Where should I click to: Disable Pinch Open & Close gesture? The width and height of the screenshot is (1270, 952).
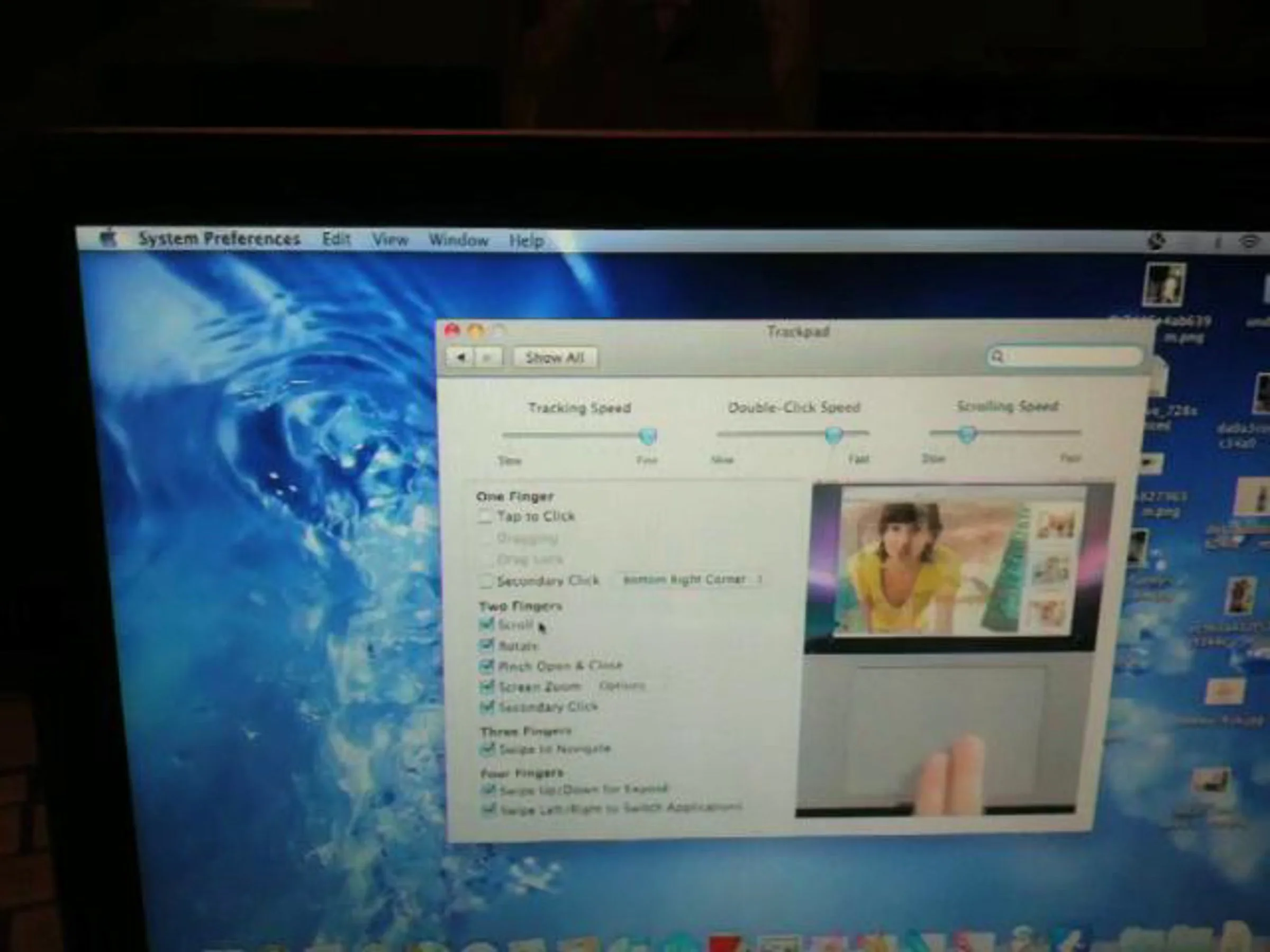[487, 666]
